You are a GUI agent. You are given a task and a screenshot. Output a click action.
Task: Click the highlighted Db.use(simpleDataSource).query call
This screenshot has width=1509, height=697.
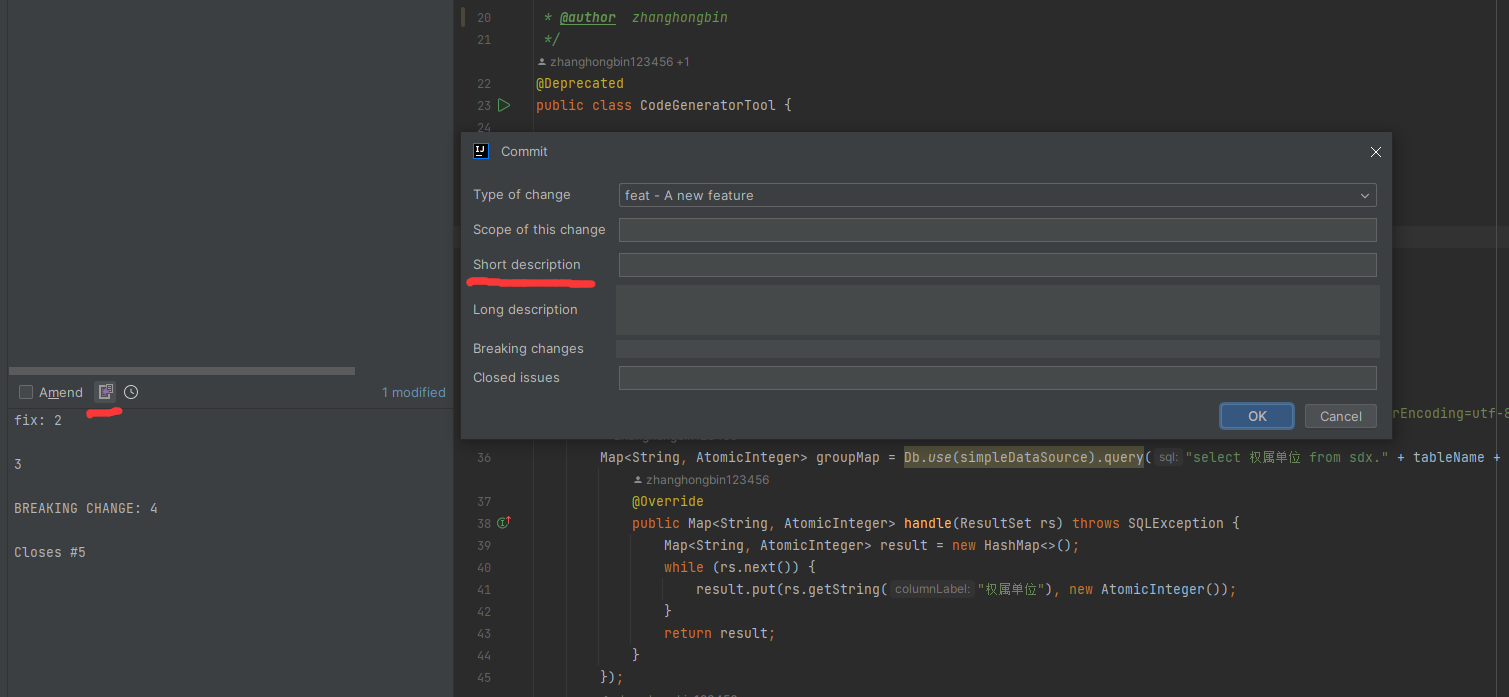(x=1024, y=457)
